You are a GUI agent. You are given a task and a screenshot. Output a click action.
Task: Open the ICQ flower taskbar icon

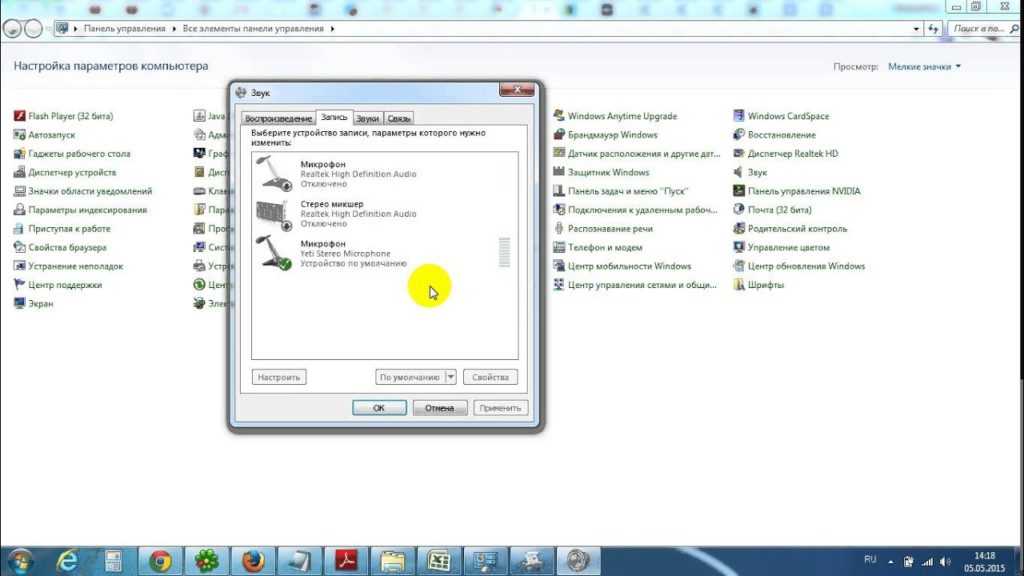coord(206,560)
